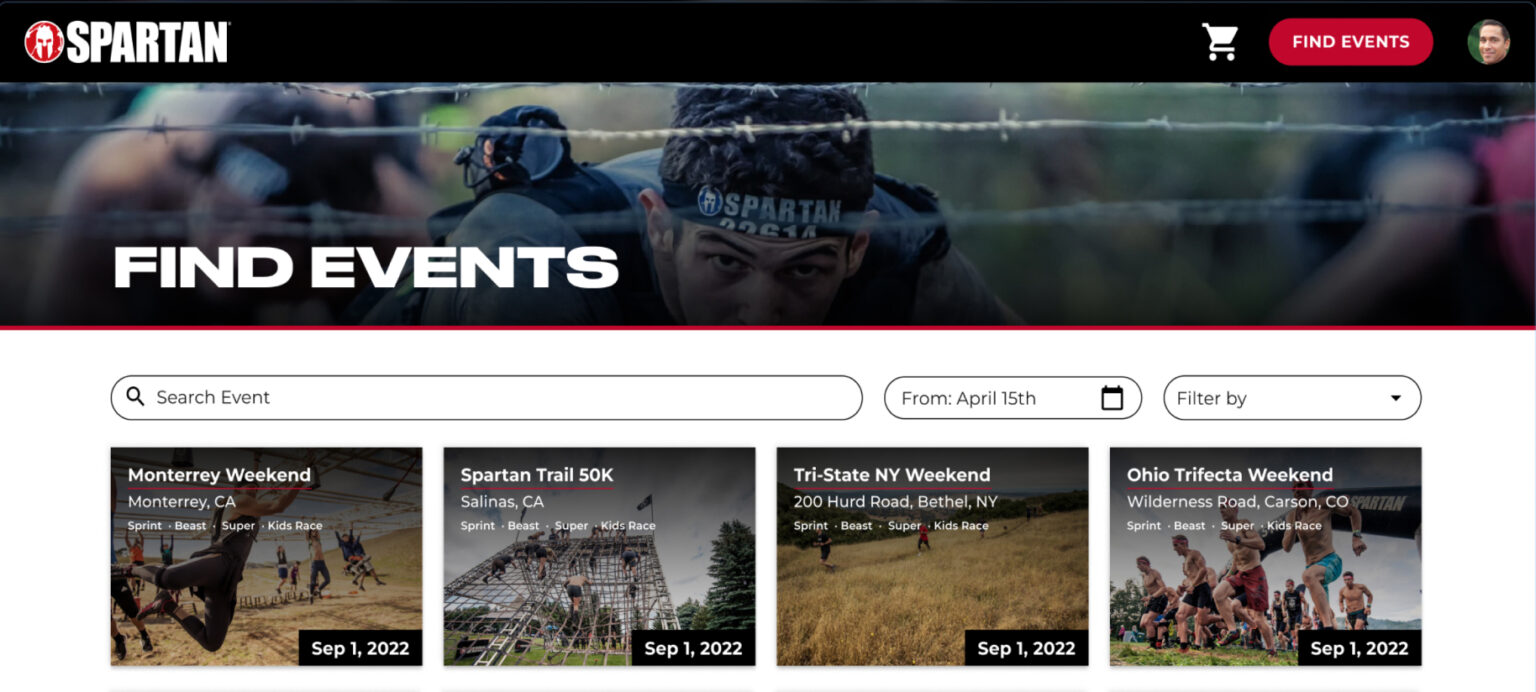Screen dimensions: 1536x692
Task: Click Sep 1, 2022 badge on Ohio card
Action: point(1360,648)
